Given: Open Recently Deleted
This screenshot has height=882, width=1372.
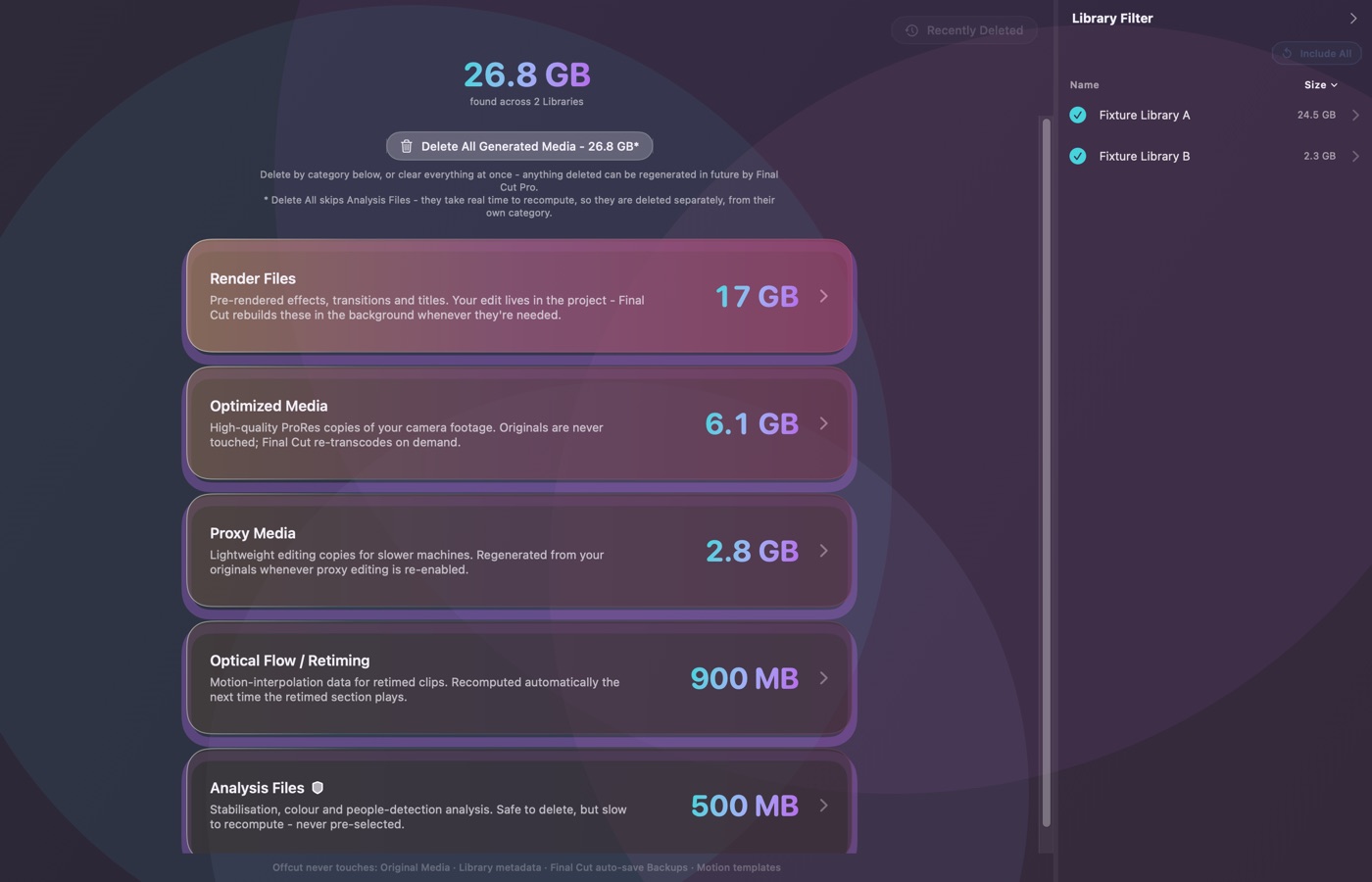Looking at the screenshot, I should pyautogui.click(x=964, y=30).
